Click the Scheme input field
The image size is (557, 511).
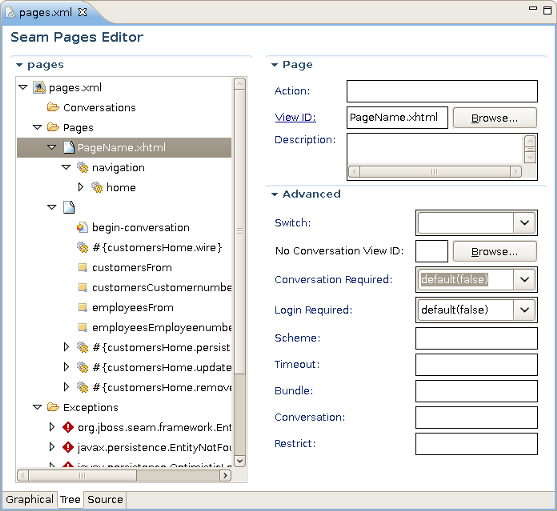pos(476,338)
